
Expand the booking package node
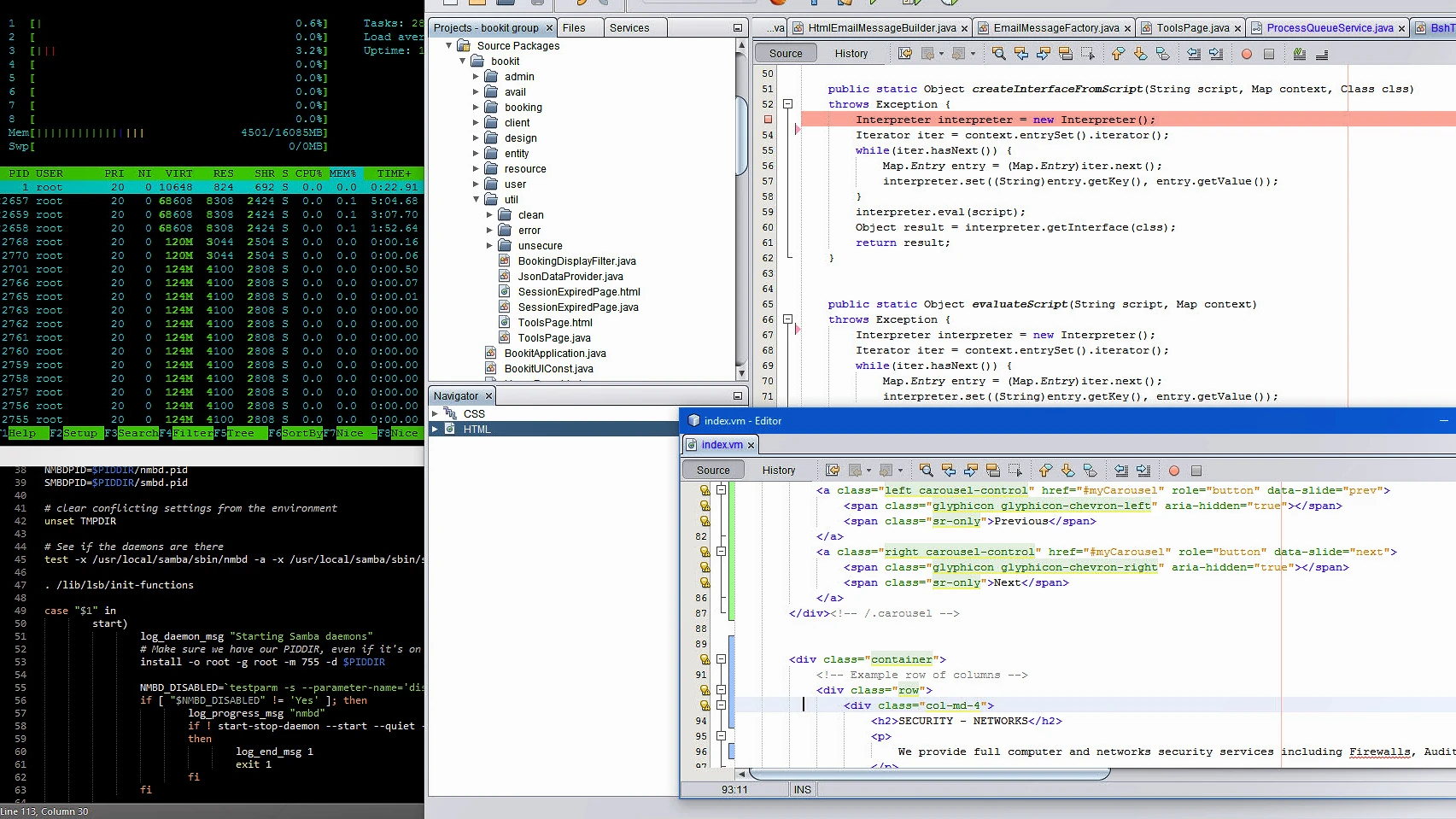[477, 108]
